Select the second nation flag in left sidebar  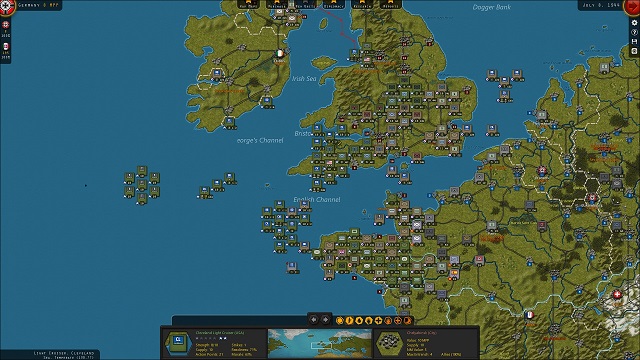pos(5,47)
